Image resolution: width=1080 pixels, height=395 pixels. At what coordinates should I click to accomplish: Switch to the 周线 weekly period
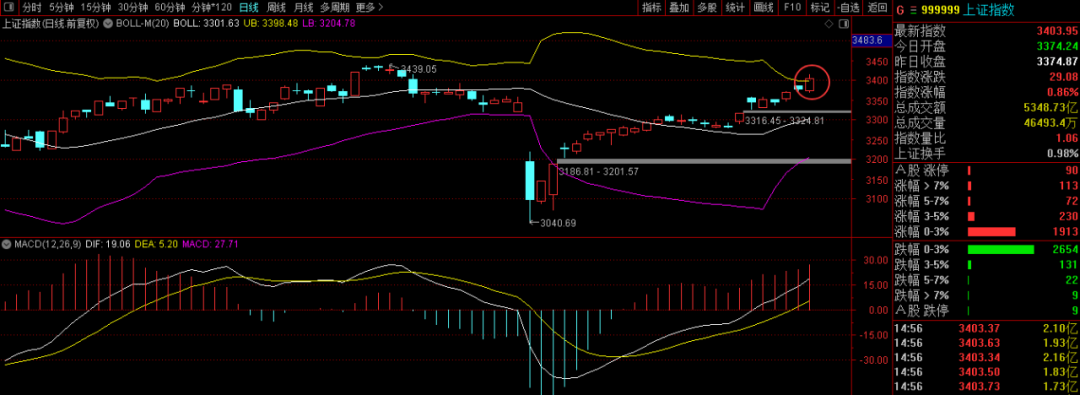(276, 8)
